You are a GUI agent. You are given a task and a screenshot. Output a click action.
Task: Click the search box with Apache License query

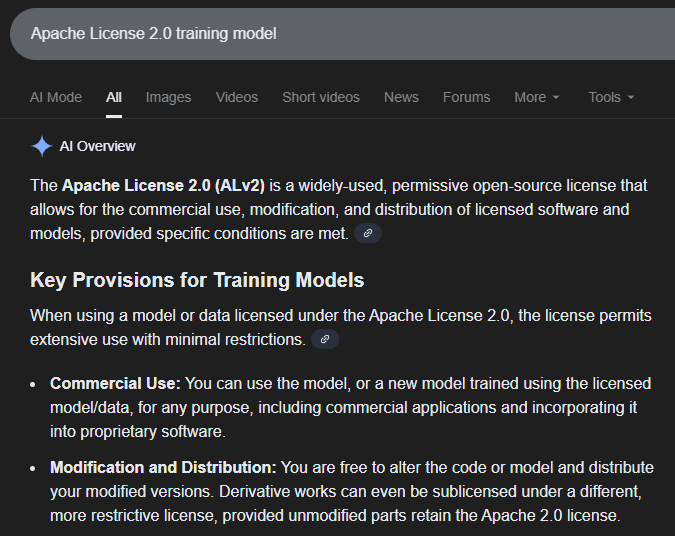pos(300,33)
